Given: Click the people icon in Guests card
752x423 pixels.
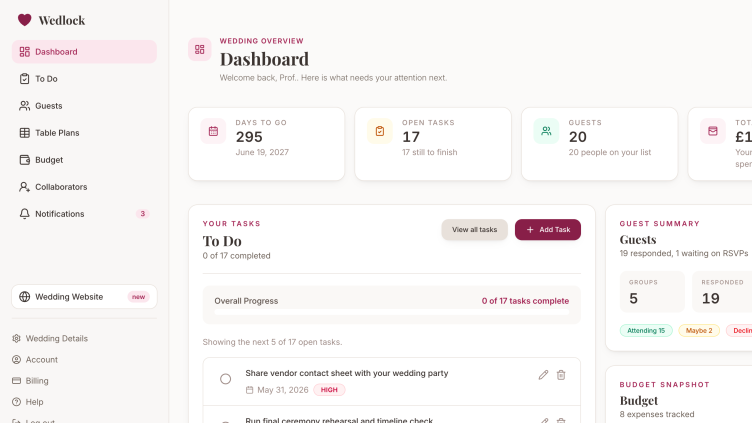Looking at the screenshot, I should tap(546, 131).
